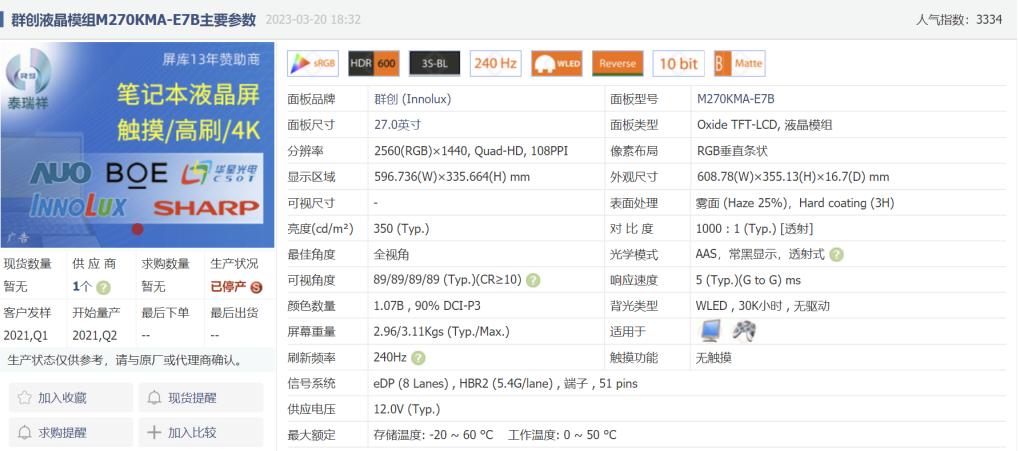Click the 生产状态仅供参考 notice text
The width and height of the screenshot is (1018, 451).
click(126, 360)
